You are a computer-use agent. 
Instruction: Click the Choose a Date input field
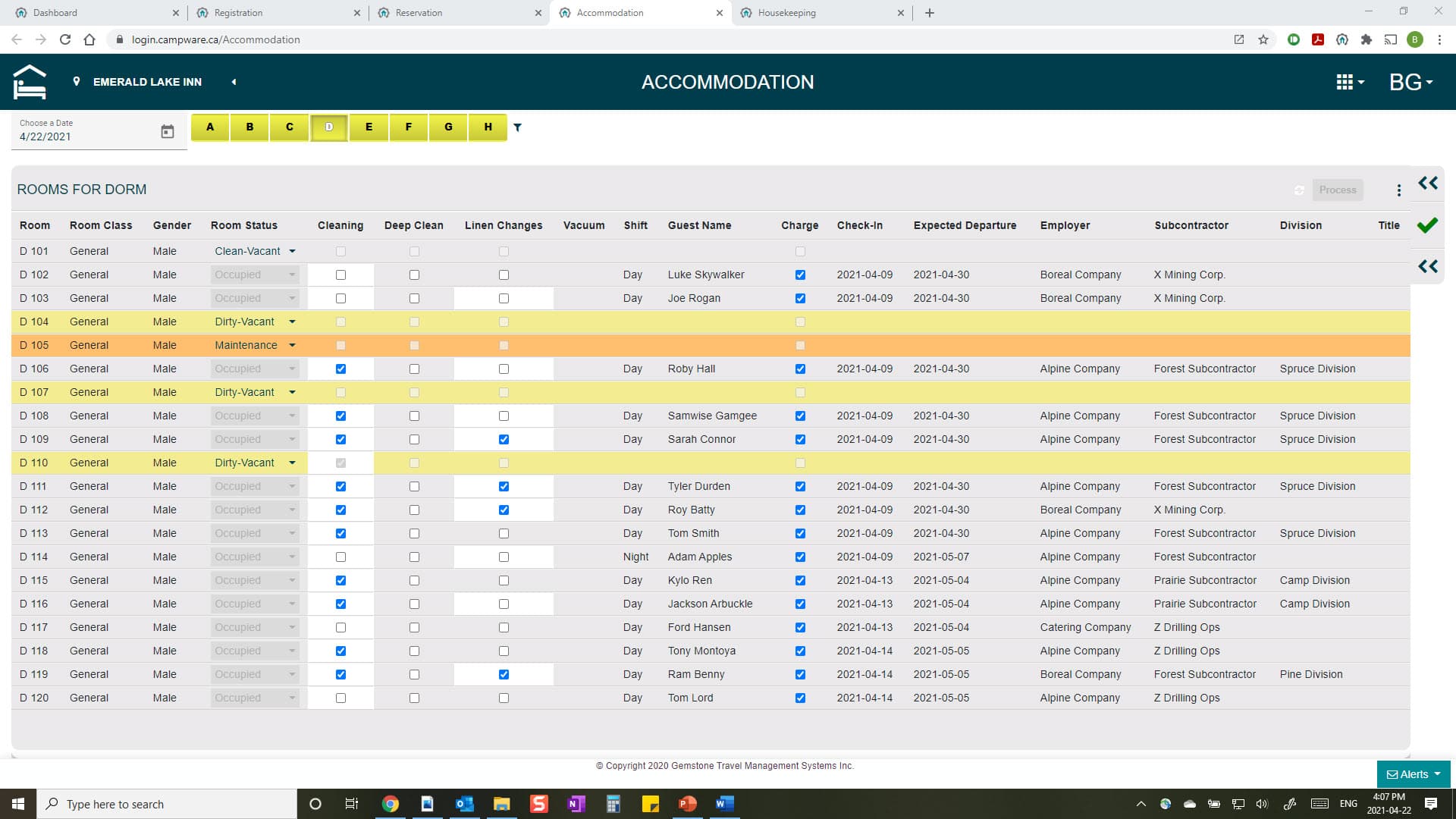[x=83, y=136]
